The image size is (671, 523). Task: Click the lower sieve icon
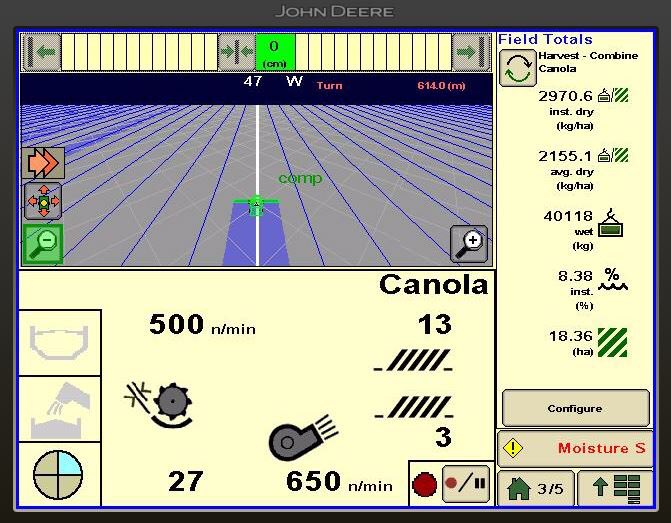[x=413, y=407]
